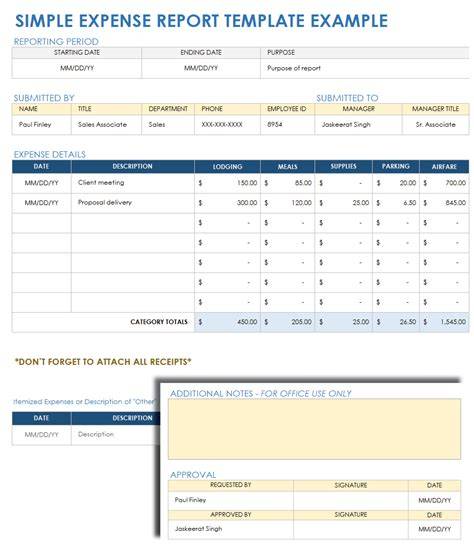This screenshot has height=557, width=474.
Task: Click the 'Don't forget to attach all receipts' note
Action: click(103, 362)
